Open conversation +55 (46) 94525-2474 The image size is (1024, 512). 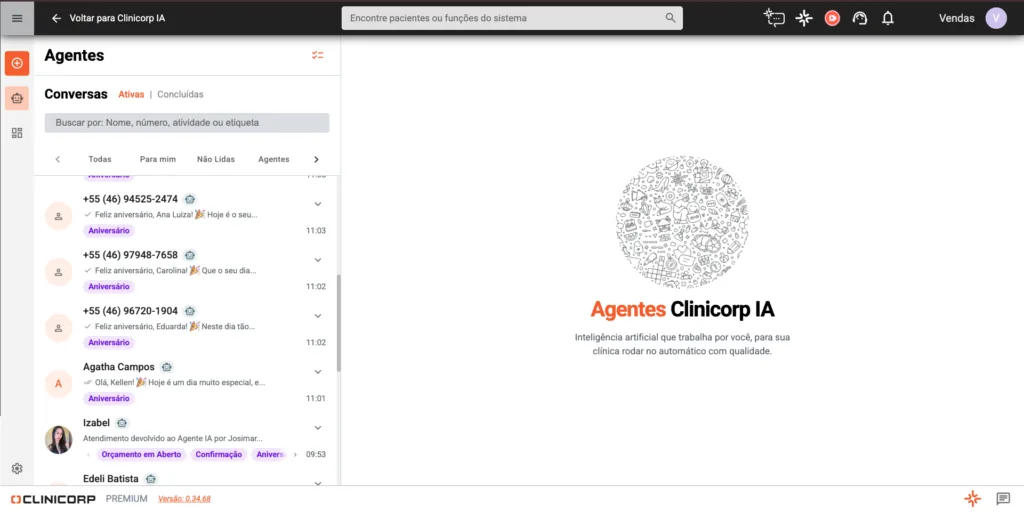(x=185, y=215)
